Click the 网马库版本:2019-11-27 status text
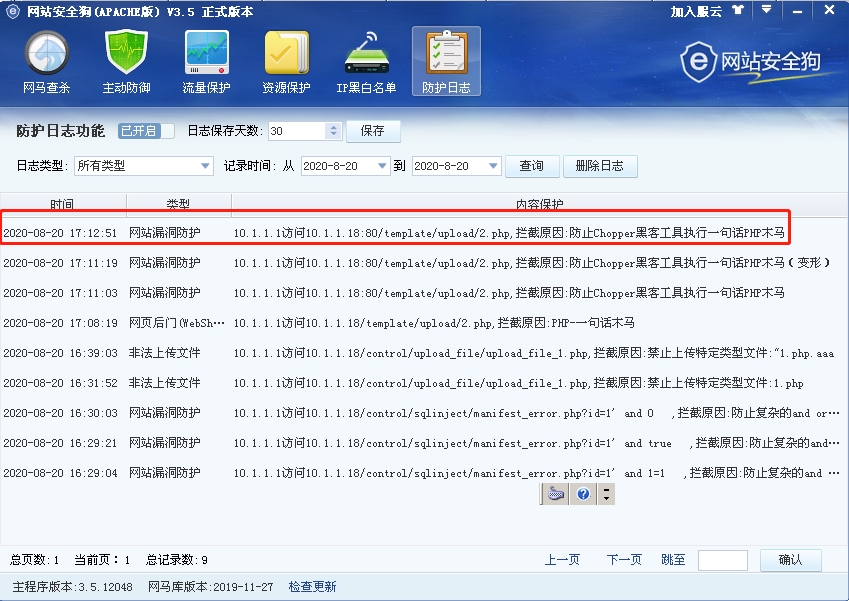 tap(211, 586)
